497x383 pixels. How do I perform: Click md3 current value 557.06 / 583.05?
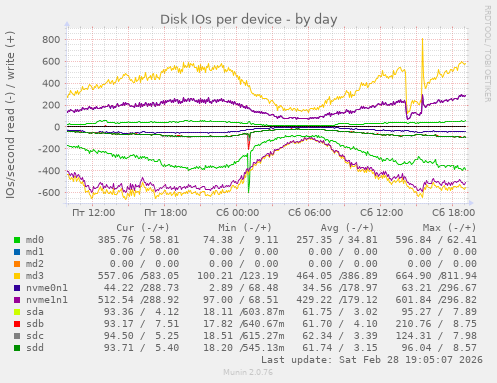(138, 276)
